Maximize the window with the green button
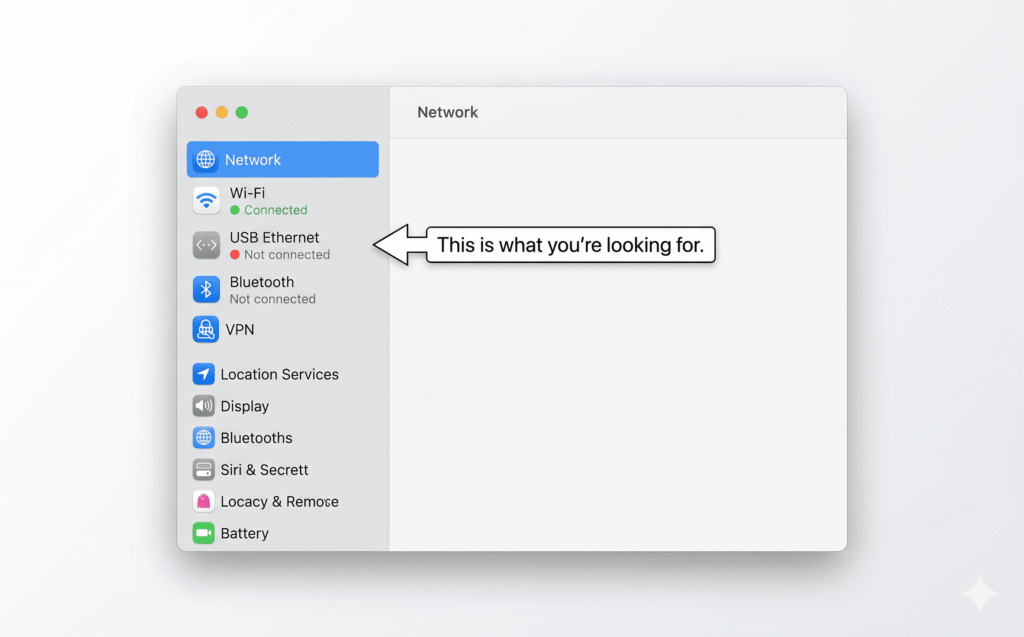The width and height of the screenshot is (1024, 637). (x=242, y=112)
